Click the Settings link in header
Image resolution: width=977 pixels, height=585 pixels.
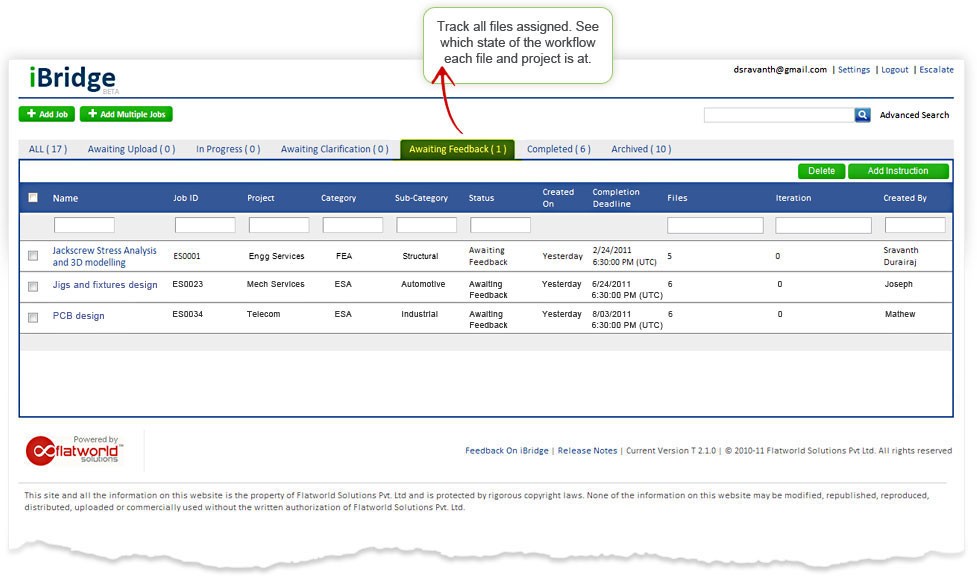853,70
